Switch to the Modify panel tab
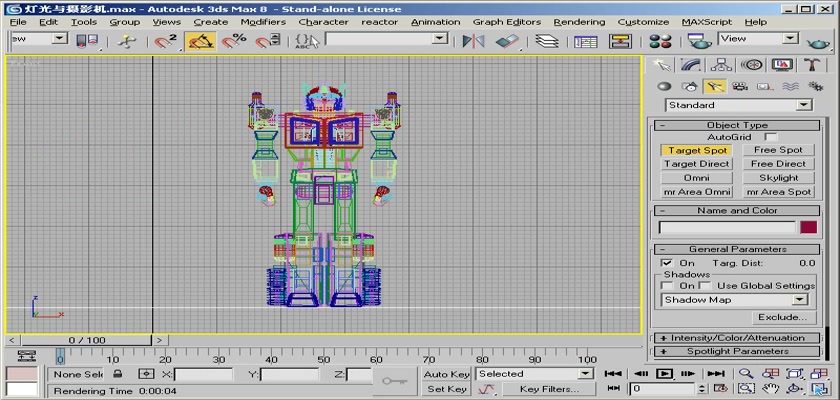The height and width of the screenshot is (400, 840). coord(691,65)
